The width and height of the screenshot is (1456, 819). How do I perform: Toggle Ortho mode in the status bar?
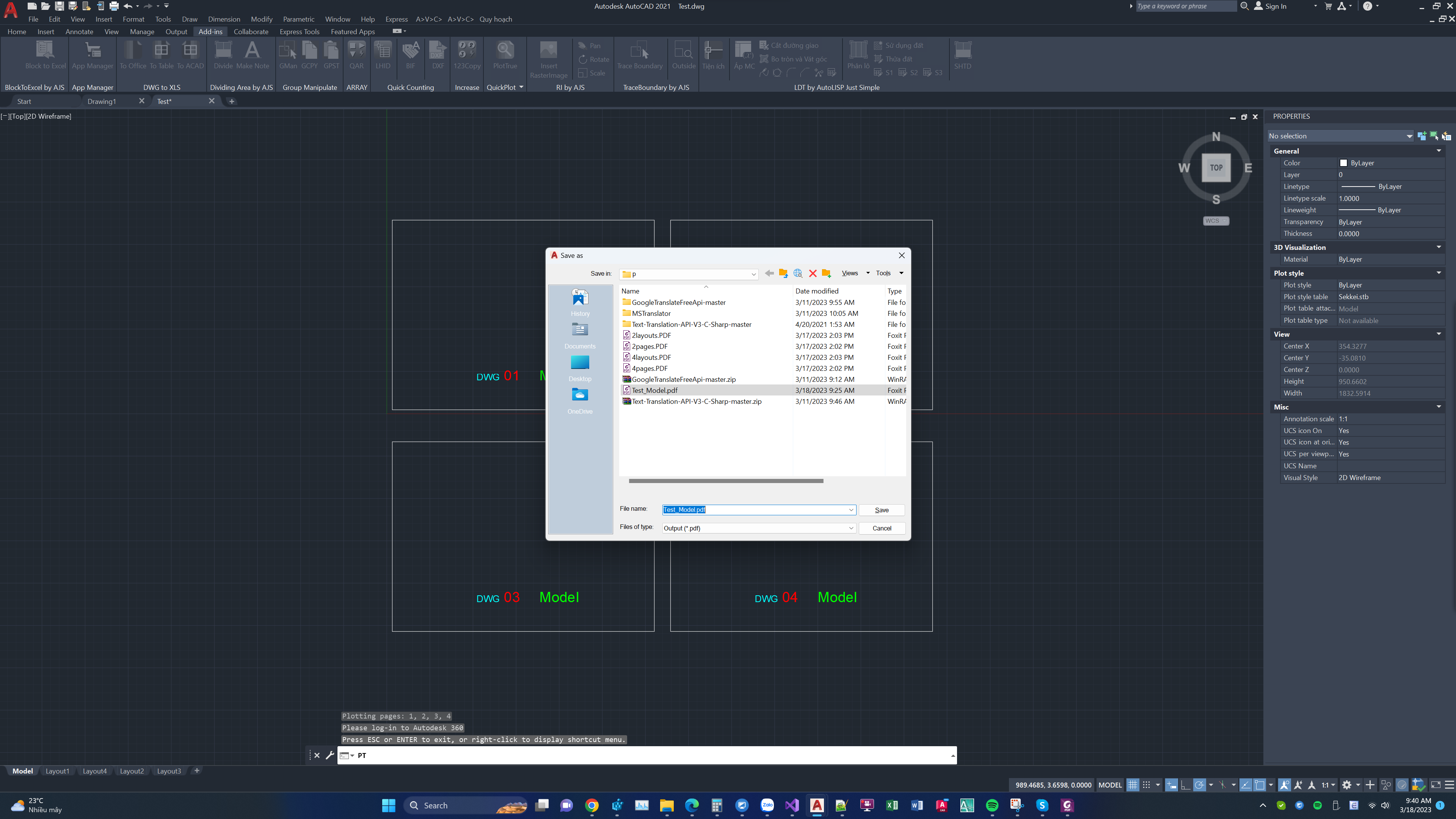point(1186,785)
